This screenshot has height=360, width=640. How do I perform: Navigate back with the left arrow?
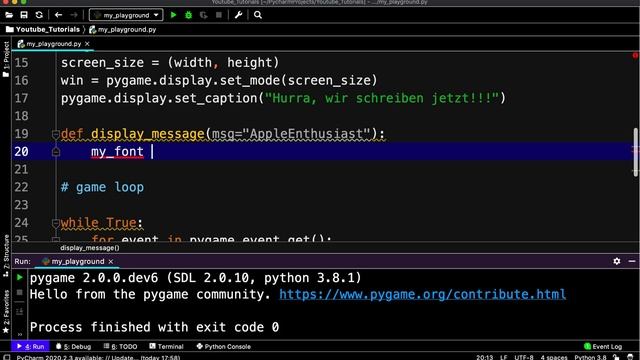pyautogui.click(x=58, y=15)
